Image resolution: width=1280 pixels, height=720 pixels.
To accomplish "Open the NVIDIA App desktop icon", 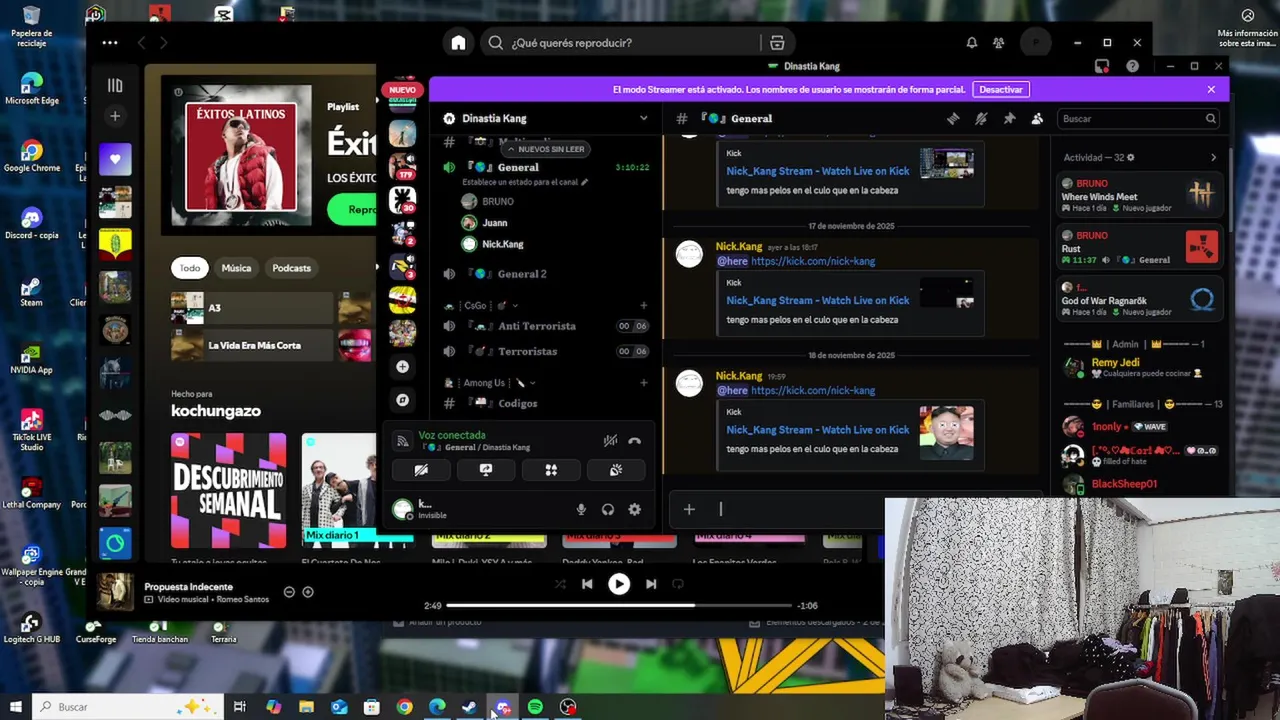I will point(31,358).
